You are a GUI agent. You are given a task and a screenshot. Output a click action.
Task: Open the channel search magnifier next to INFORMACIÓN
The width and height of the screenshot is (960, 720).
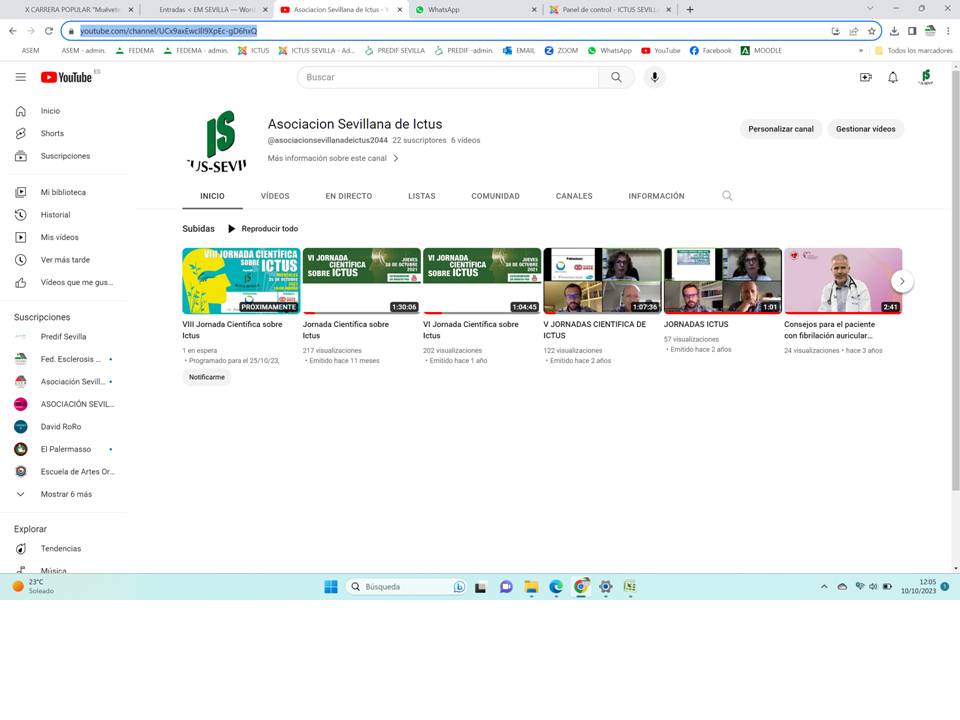click(727, 196)
